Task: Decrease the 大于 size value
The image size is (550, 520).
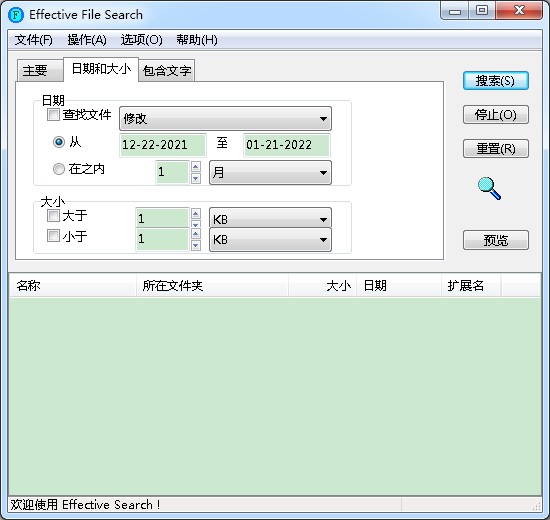Action: (x=196, y=224)
